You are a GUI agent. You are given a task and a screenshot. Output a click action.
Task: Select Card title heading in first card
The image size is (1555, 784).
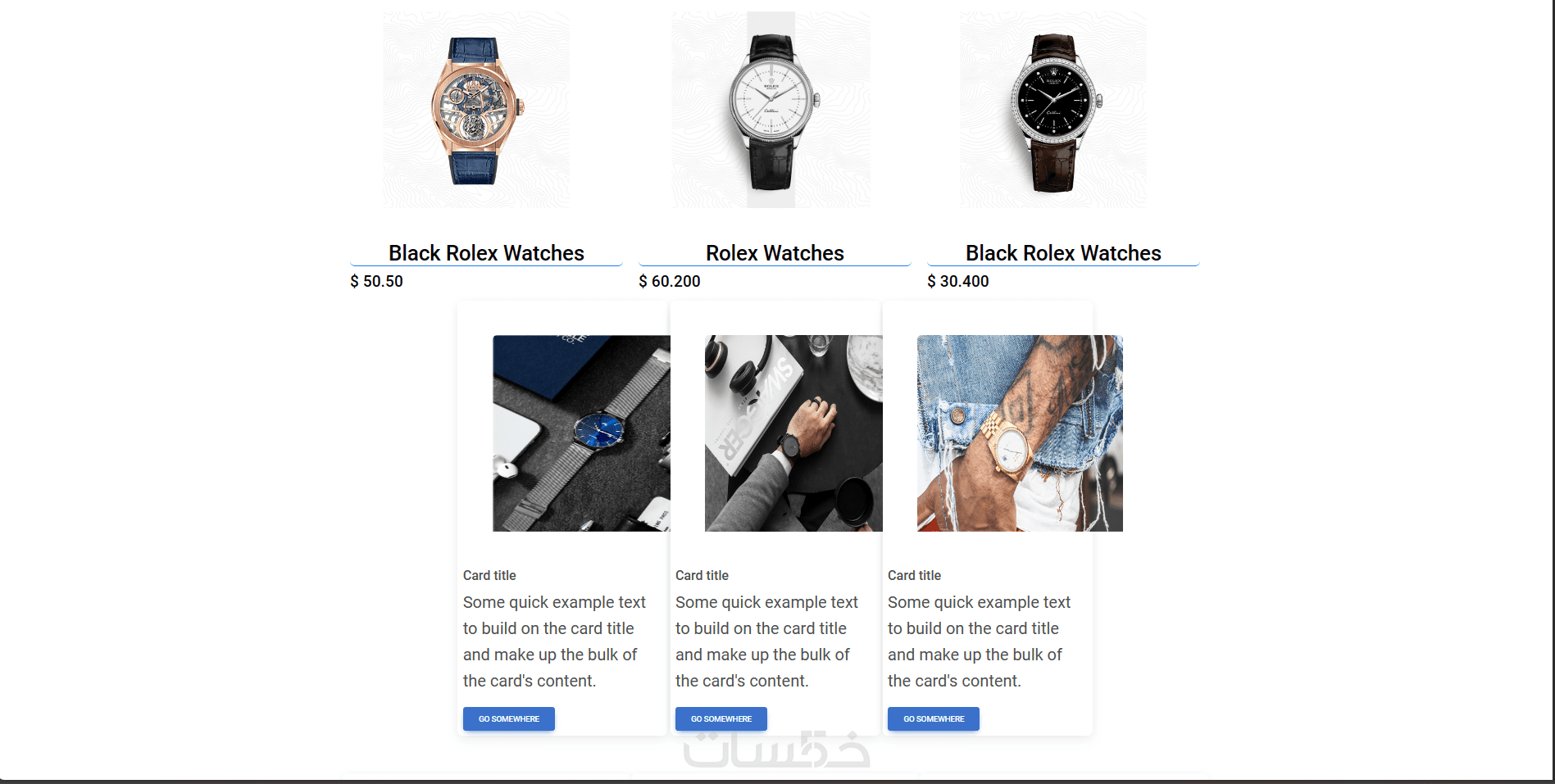click(x=489, y=575)
